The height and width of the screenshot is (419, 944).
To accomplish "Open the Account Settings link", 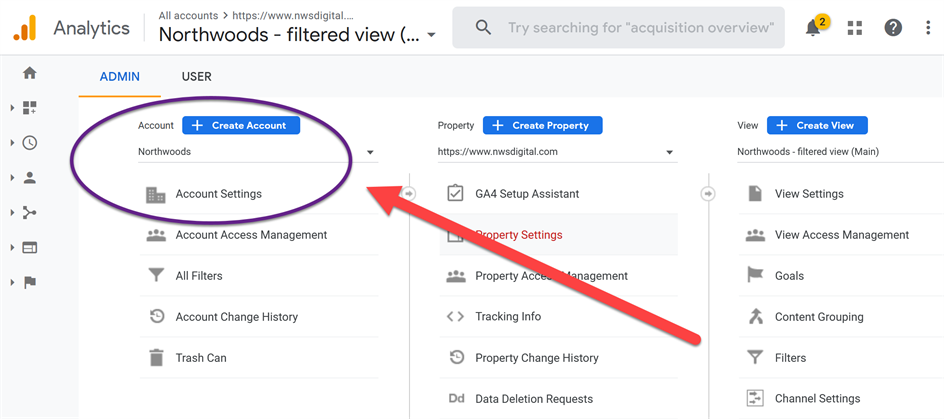I will coord(219,194).
